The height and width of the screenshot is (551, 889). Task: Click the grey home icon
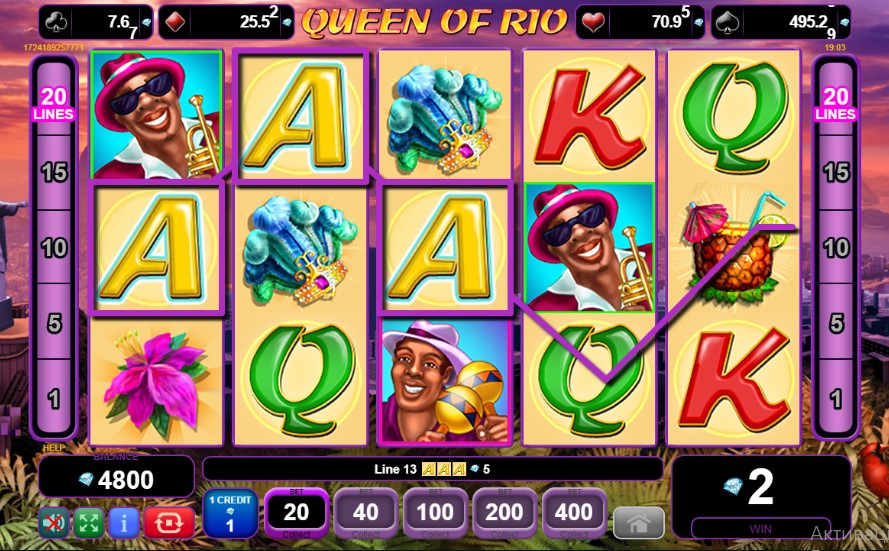638,523
